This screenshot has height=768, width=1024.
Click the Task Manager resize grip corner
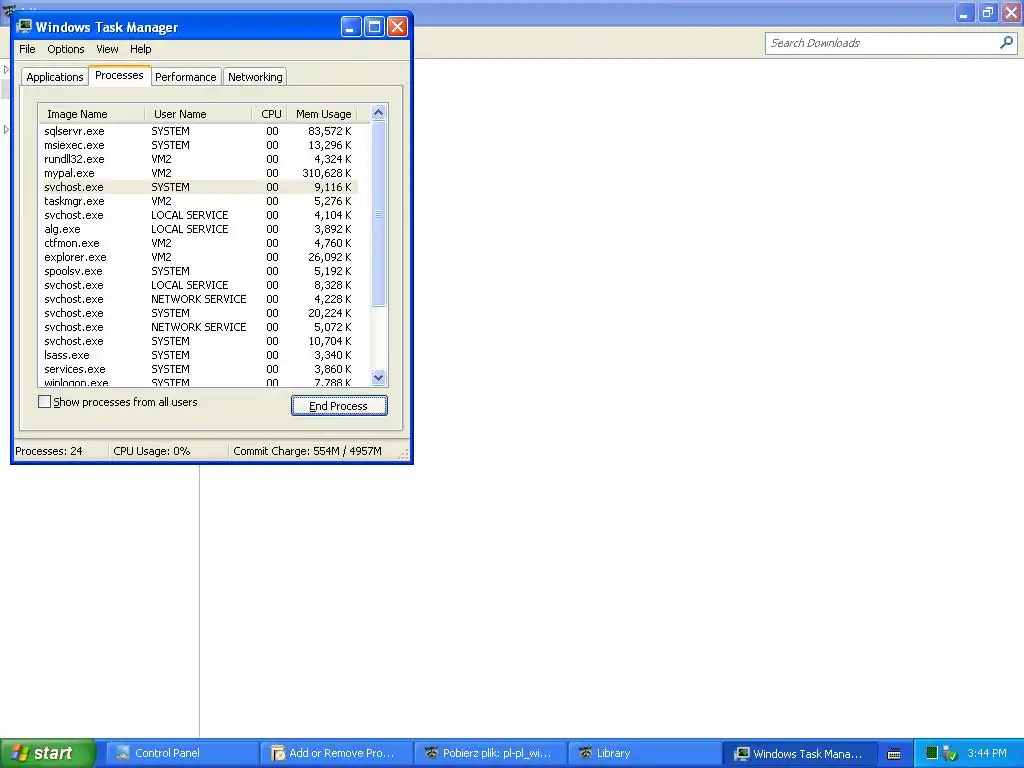tap(404, 454)
